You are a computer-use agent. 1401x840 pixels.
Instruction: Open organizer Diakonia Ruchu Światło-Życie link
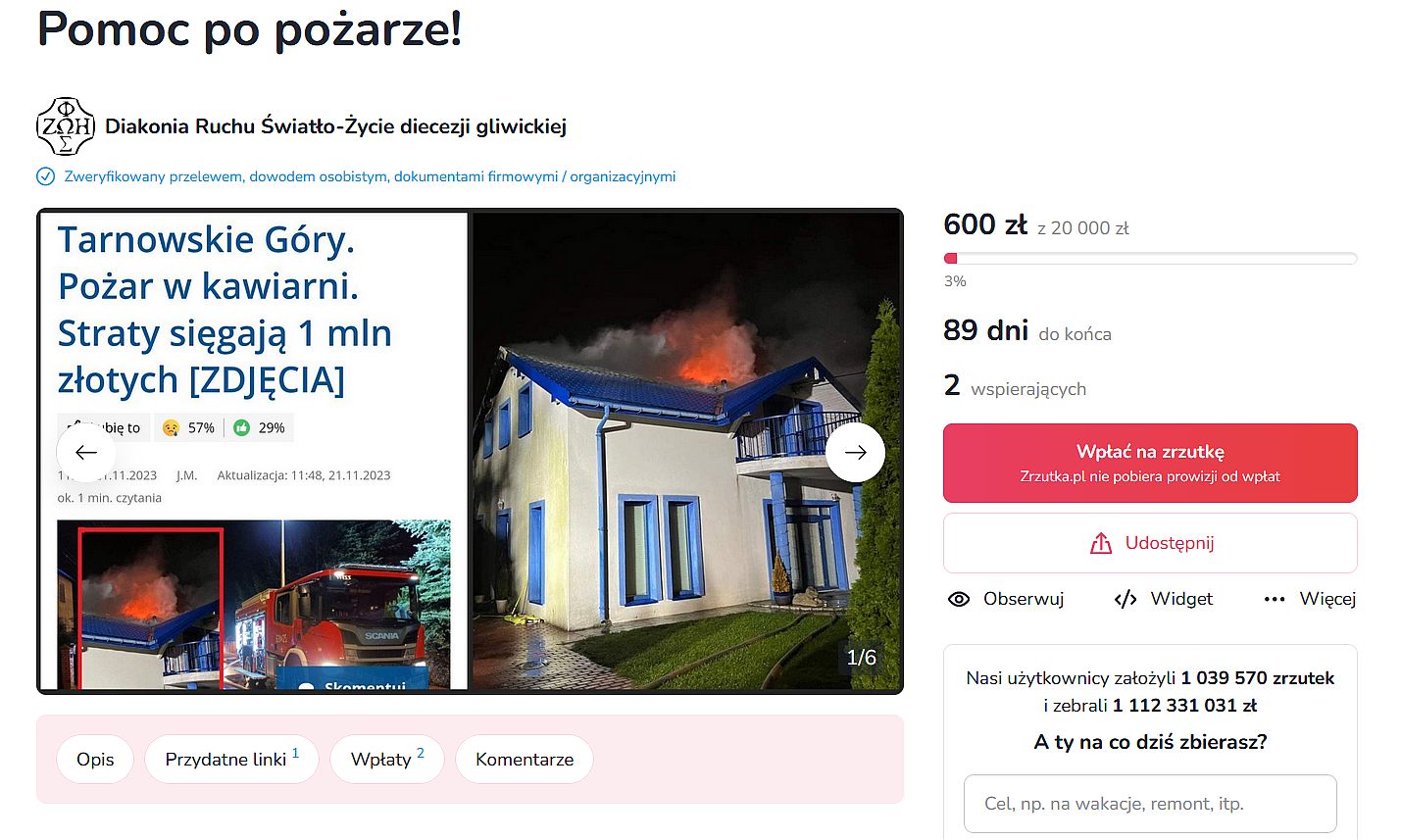[335, 126]
